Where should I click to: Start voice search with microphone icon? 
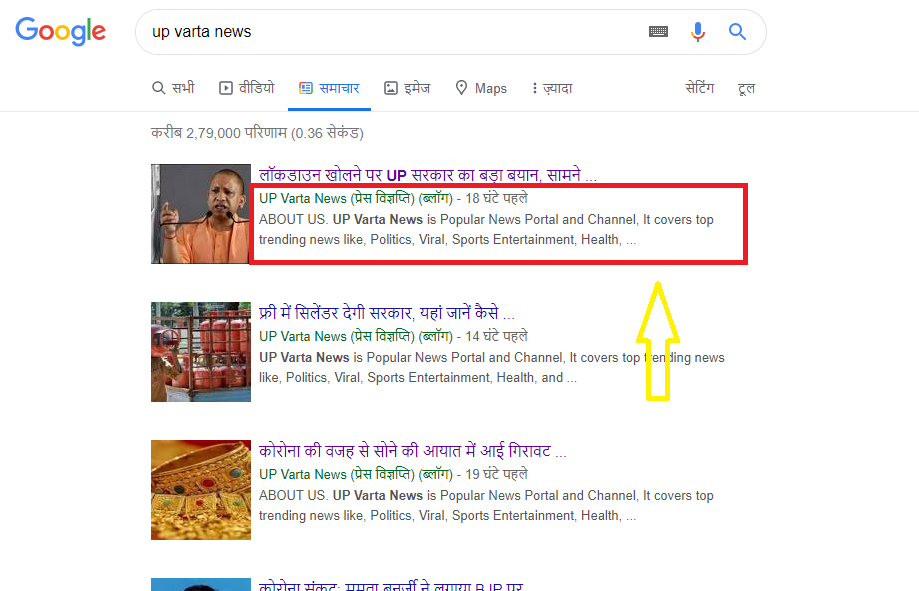click(697, 32)
